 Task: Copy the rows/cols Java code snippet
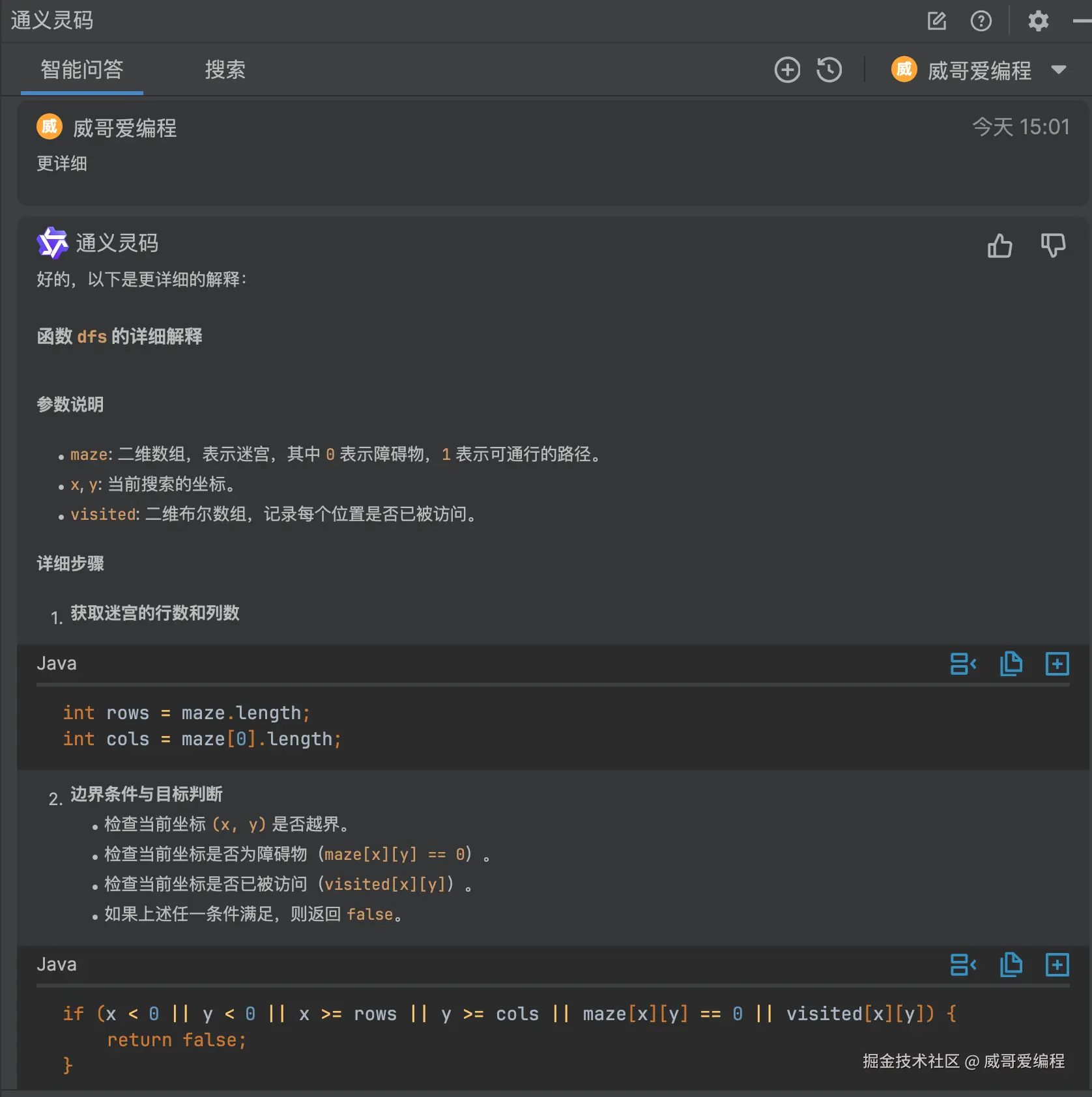coord(1011,664)
